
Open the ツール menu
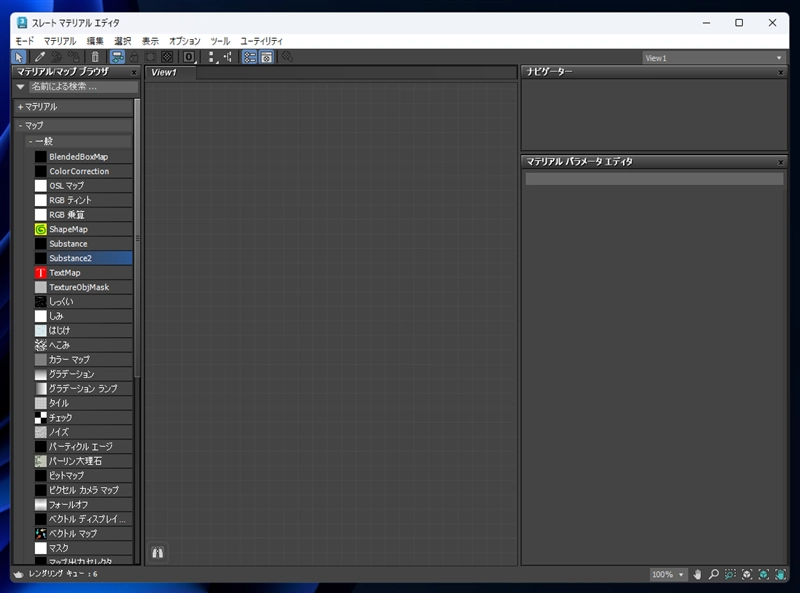220,41
